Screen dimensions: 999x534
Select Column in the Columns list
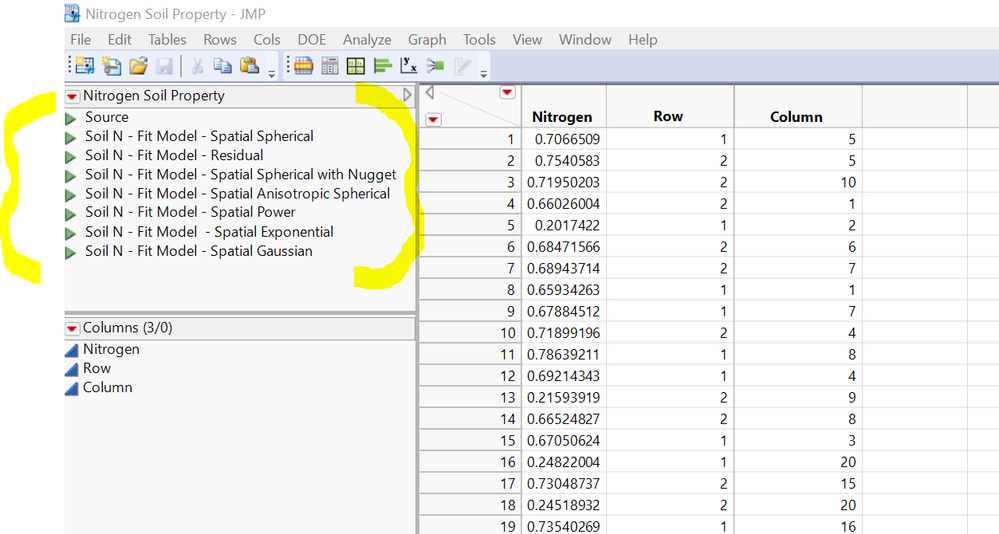[108, 387]
